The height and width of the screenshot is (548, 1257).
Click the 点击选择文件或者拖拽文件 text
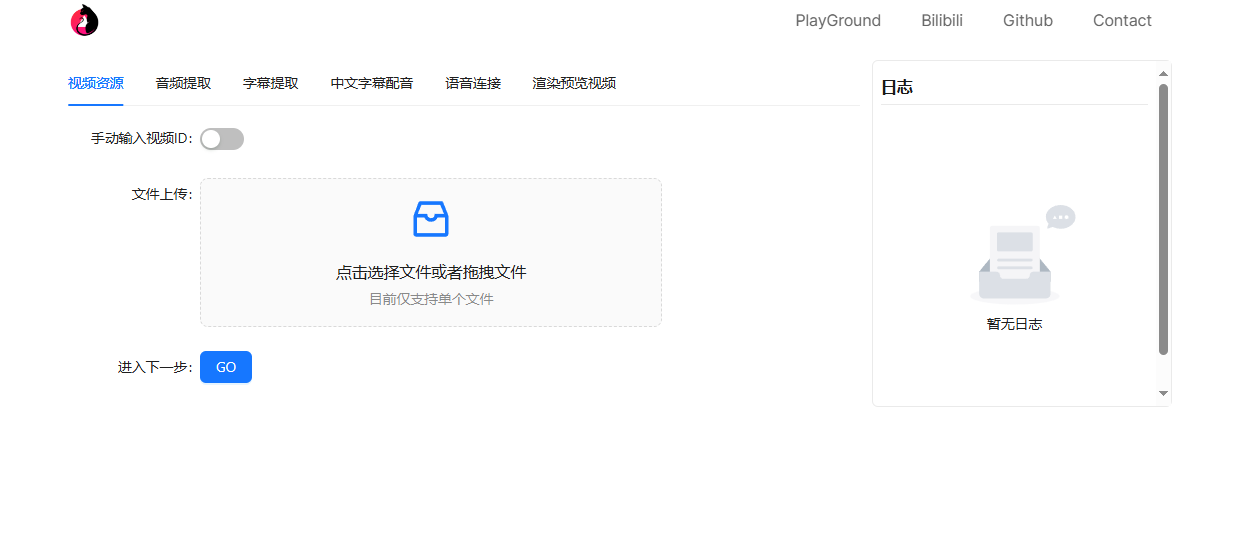(431, 272)
